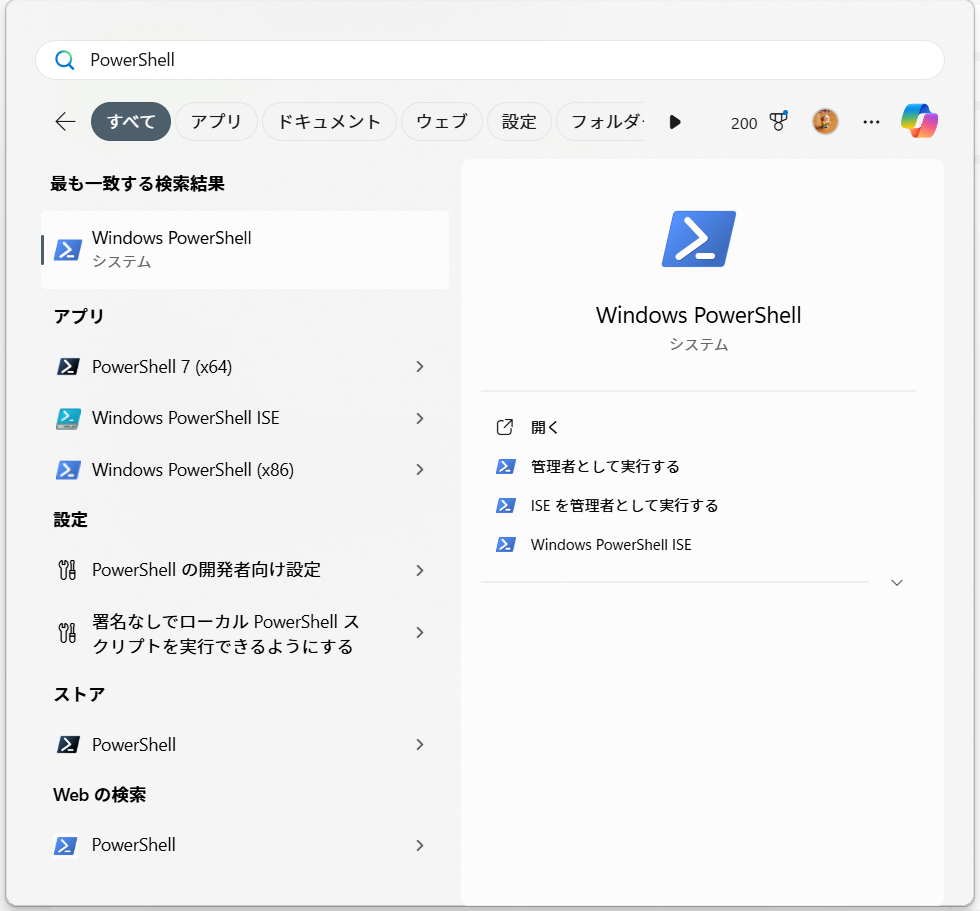Select PowerShell under Web の検索

point(131,845)
